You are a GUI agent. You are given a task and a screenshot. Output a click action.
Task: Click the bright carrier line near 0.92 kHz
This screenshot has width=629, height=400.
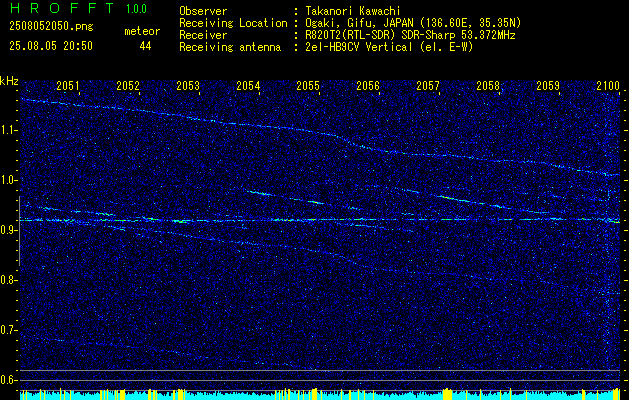click(320, 220)
